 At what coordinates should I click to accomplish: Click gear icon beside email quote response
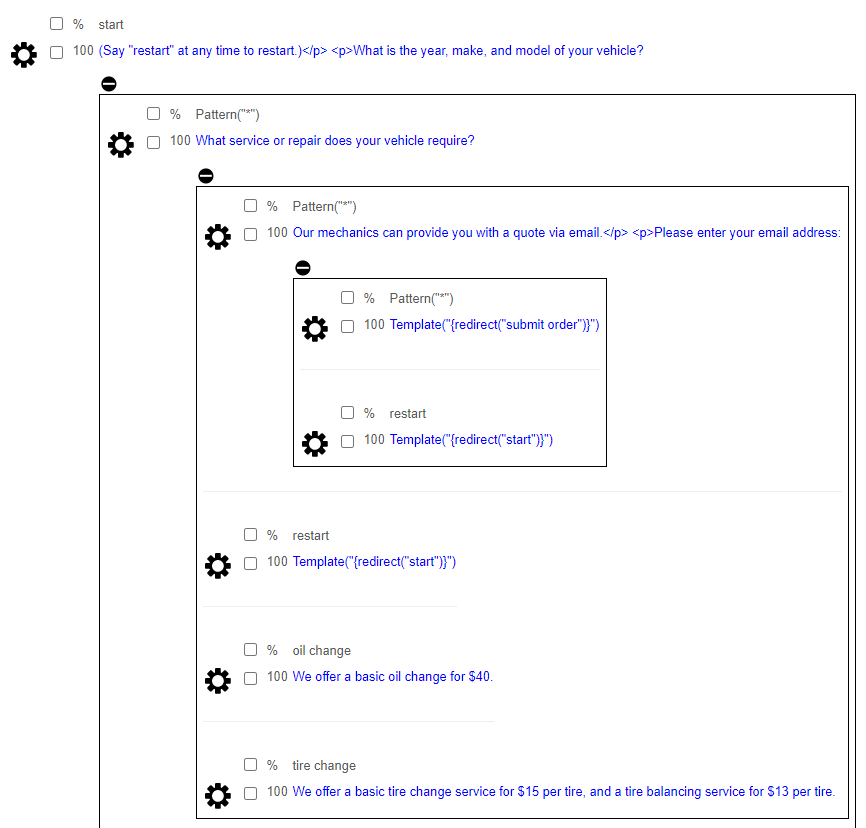[x=218, y=236]
